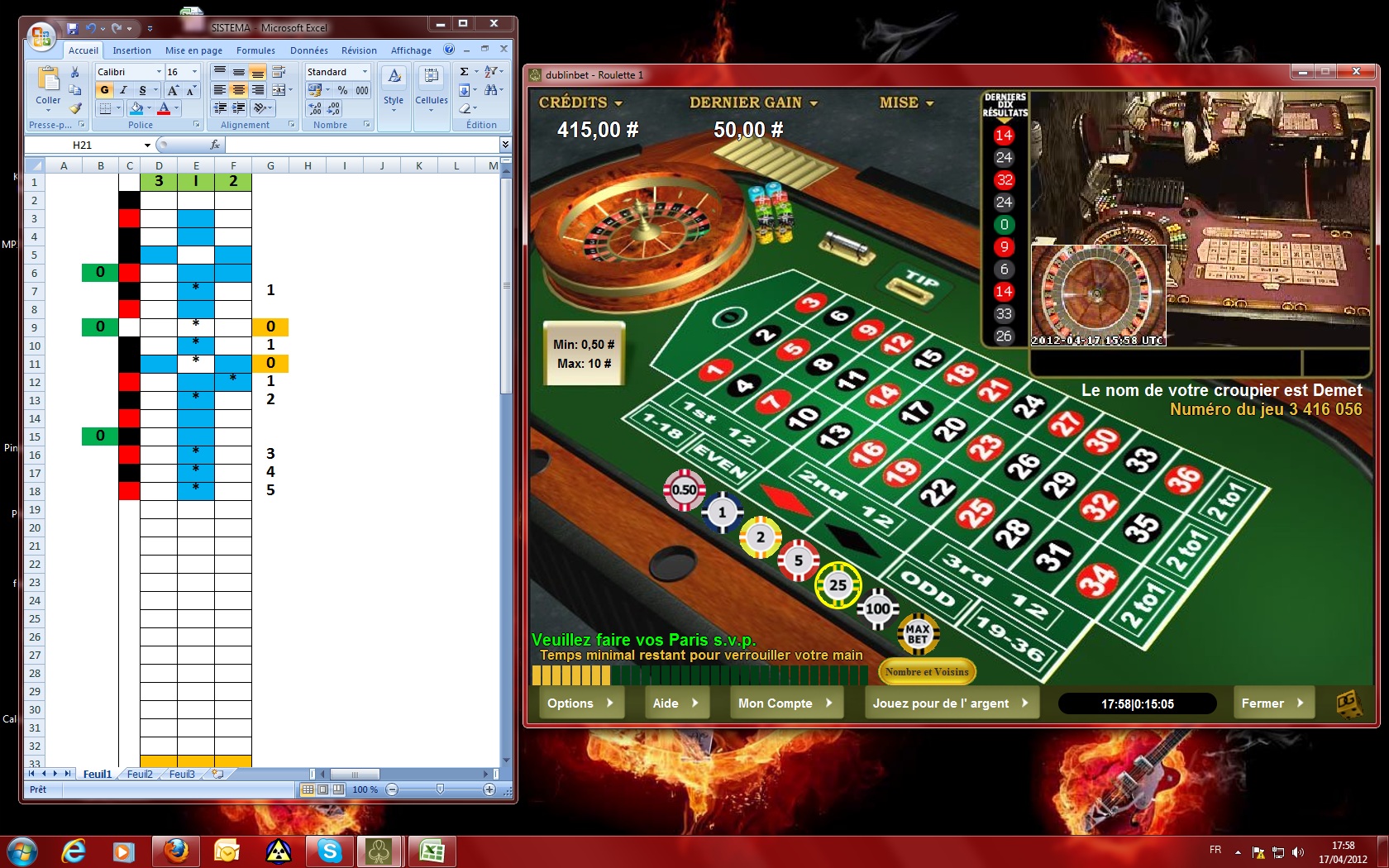The image size is (1389, 868).
Task: Toggle bold formatting G button
Action: coord(105,90)
